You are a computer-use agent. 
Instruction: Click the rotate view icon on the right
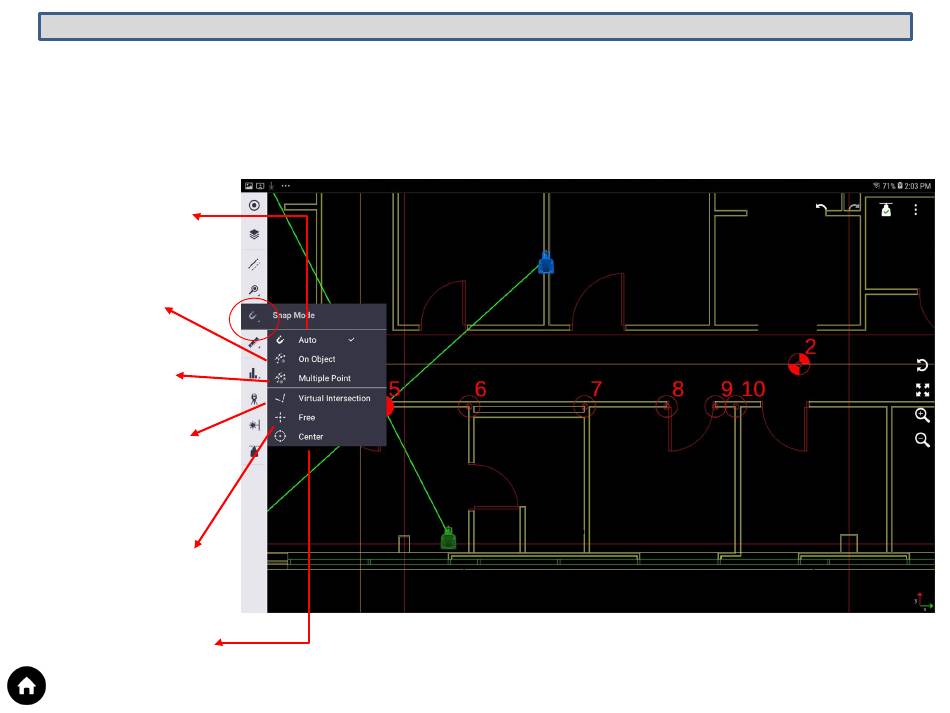(922, 365)
